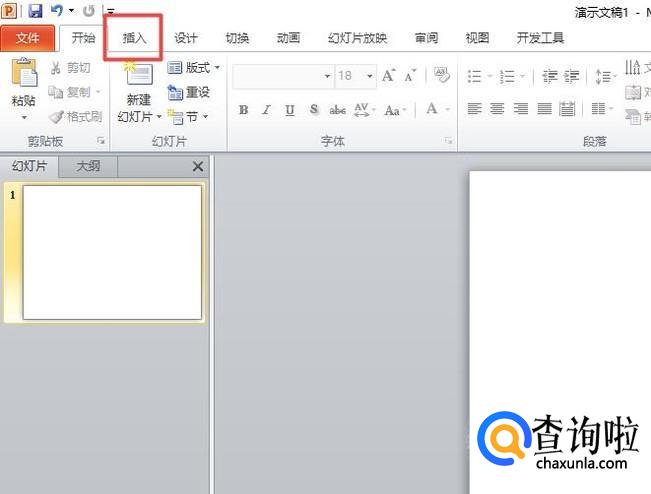Image resolution: width=651 pixels, height=494 pixels.
Task: Open the Aa change case menu
Action: (x=395, y=110)
